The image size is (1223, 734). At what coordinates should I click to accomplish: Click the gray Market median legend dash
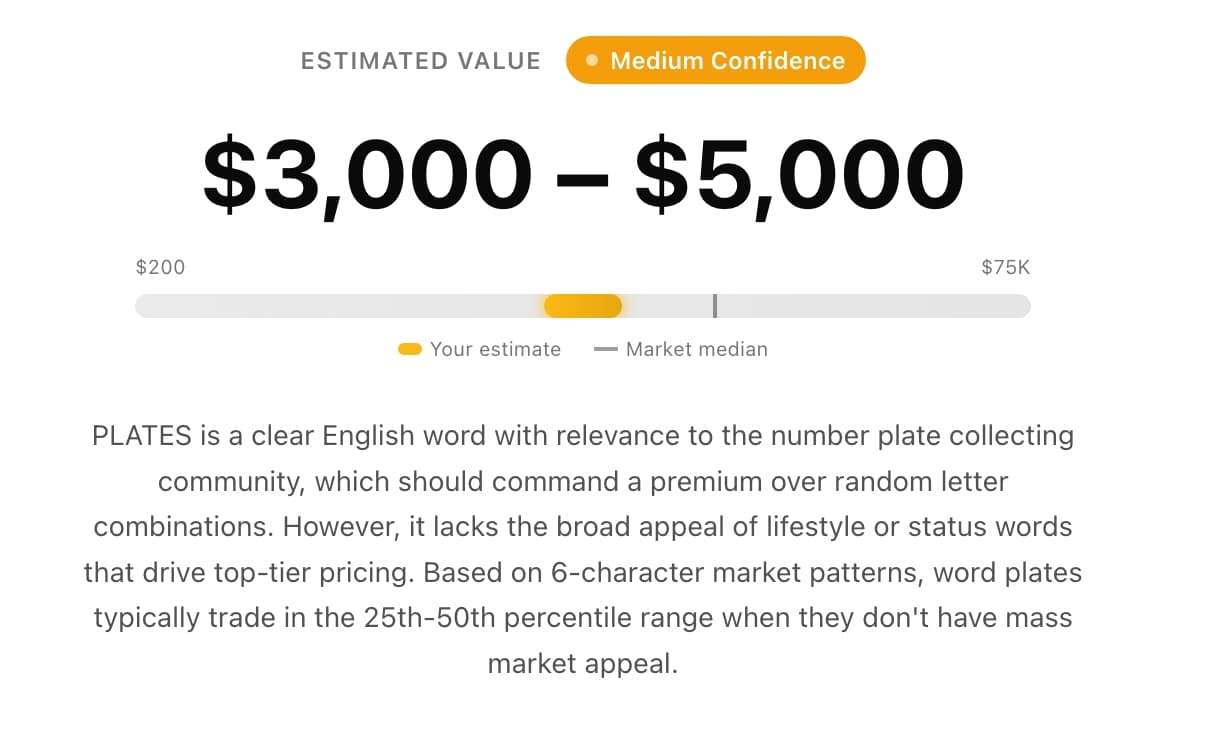point(606,349)
